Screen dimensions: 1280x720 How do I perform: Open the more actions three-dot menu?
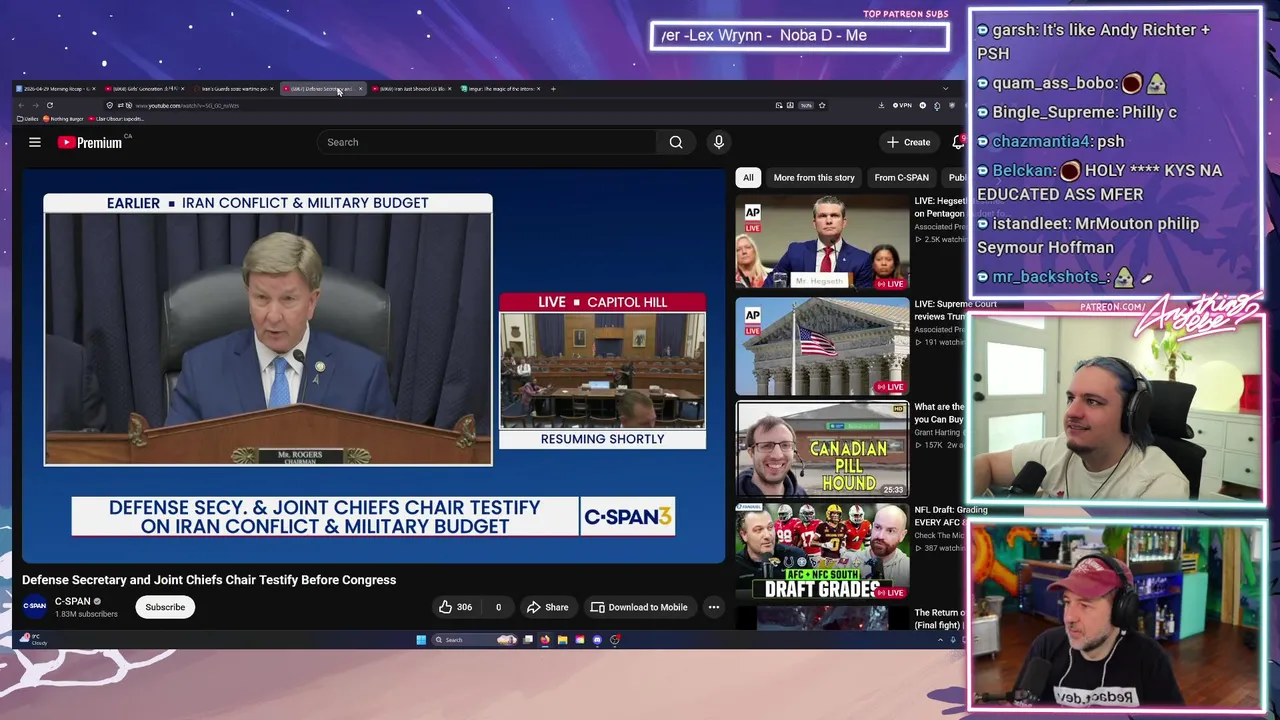714,607
